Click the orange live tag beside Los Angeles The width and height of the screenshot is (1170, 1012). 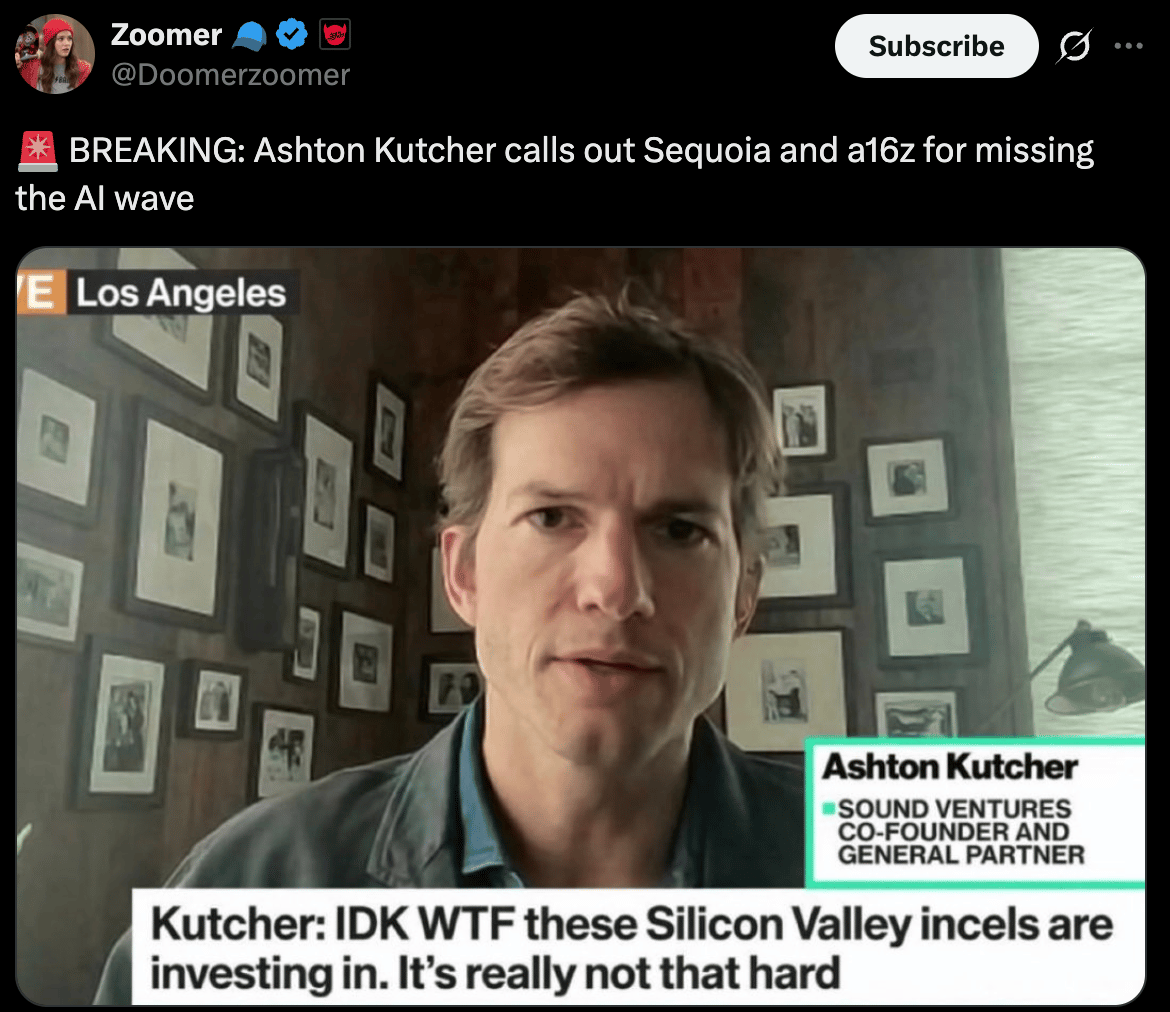coord(41,292)
